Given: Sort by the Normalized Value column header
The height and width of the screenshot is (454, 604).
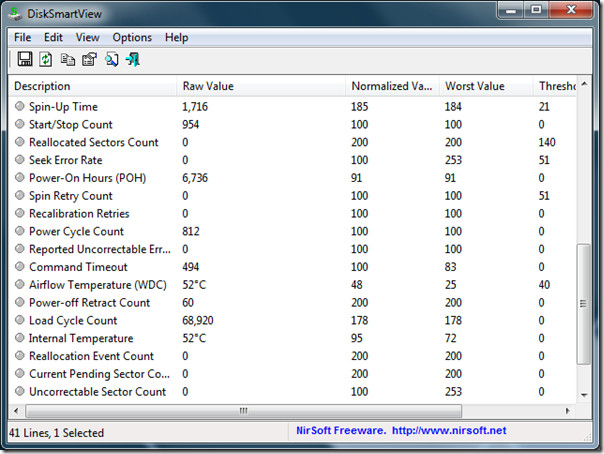Looking at the screenshot, I should pos(392,86).
